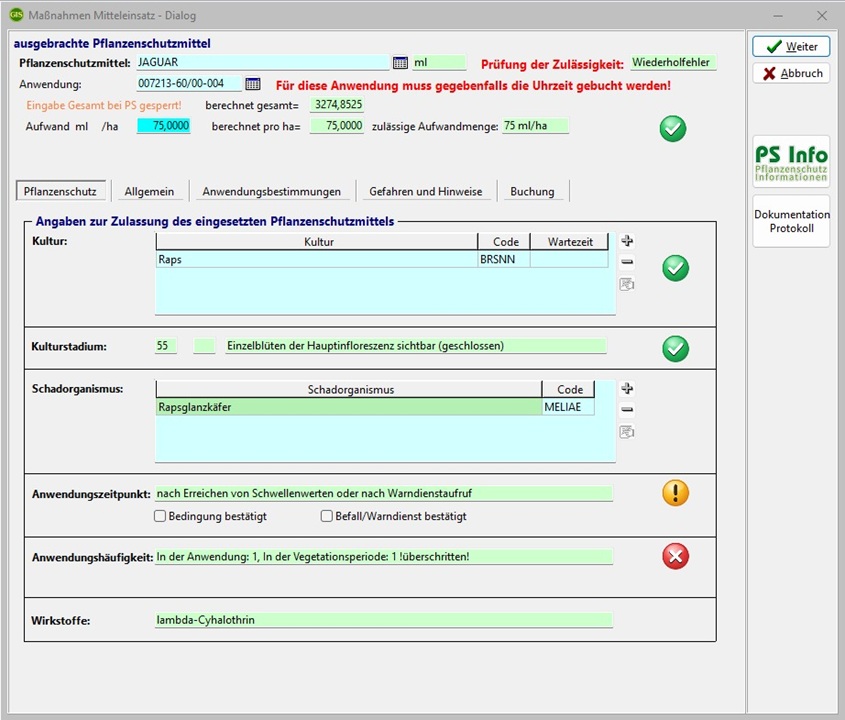The image size is (845, 720).
Task: Click the Kulturstadium code field 55
Action: coord(165,346)
